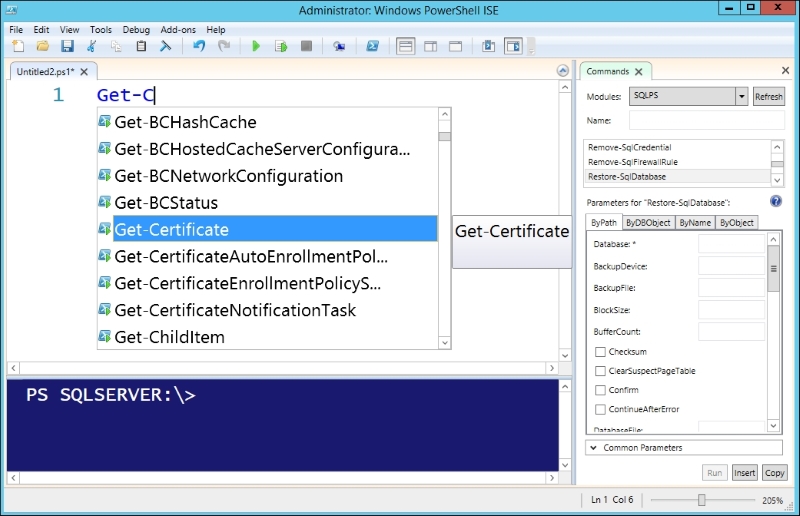Open the Tools menu
This screenshot has height=516, width=800.
tap(101, 30)
